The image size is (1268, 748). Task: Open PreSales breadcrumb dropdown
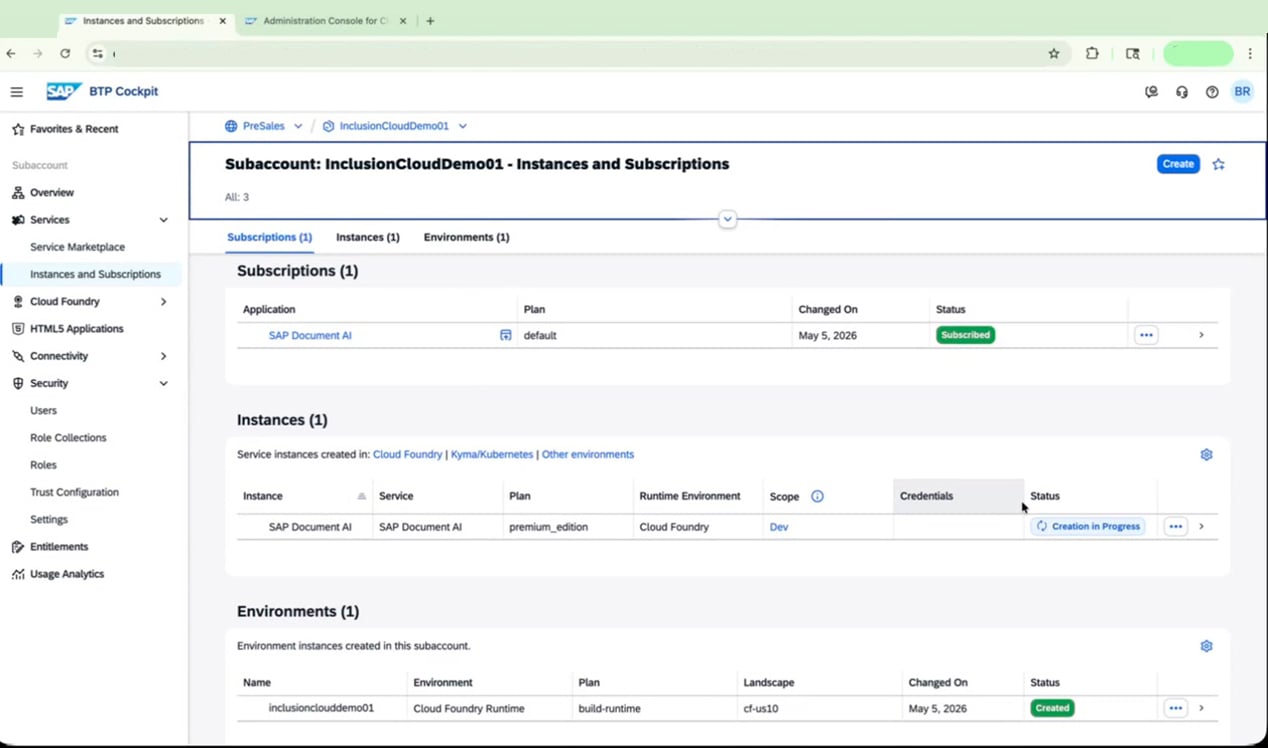tap(298, 127)
